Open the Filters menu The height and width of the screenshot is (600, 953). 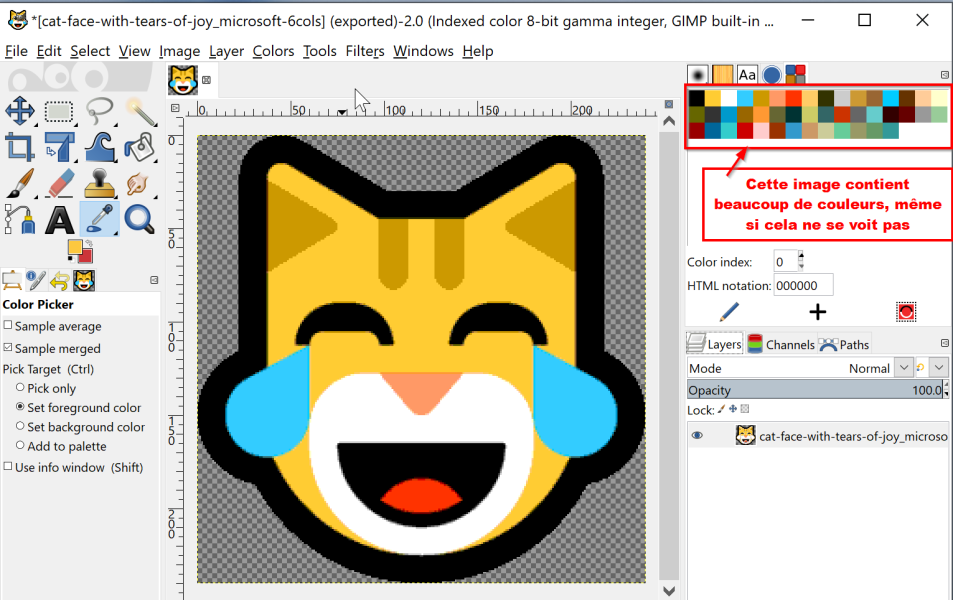[365, 51]
